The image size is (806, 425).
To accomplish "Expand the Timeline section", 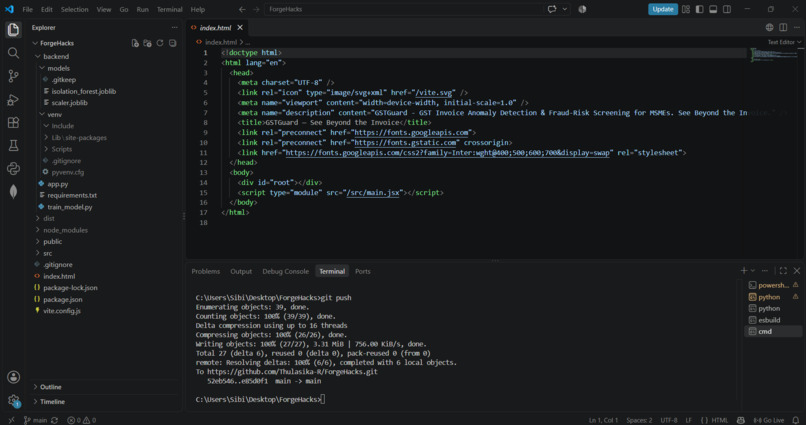I will (x=52, y=402).
